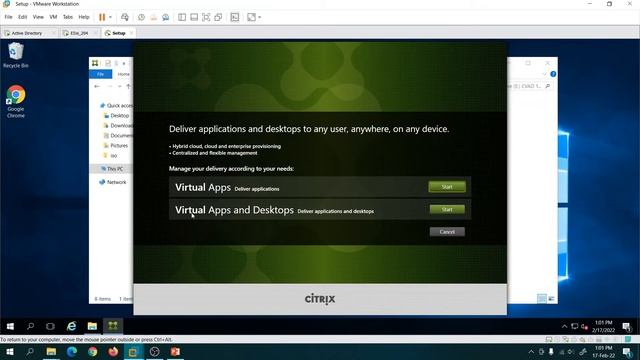This screenshot has width=640, height=360.
Task: Launch Internet Explorer from guest taskbar
Action: coord(71,326)
